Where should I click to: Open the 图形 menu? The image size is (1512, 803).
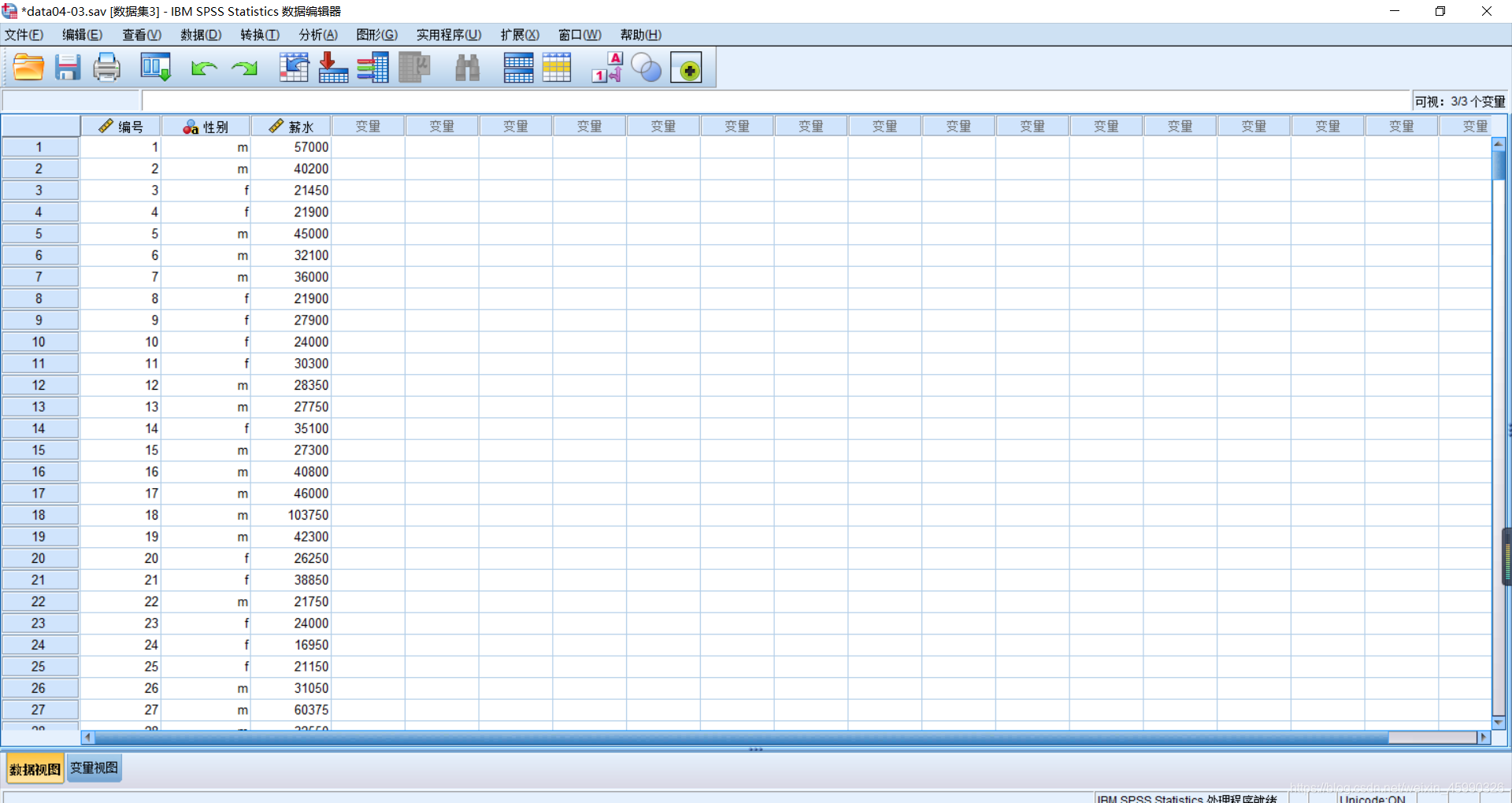click(x=376, y=35)
